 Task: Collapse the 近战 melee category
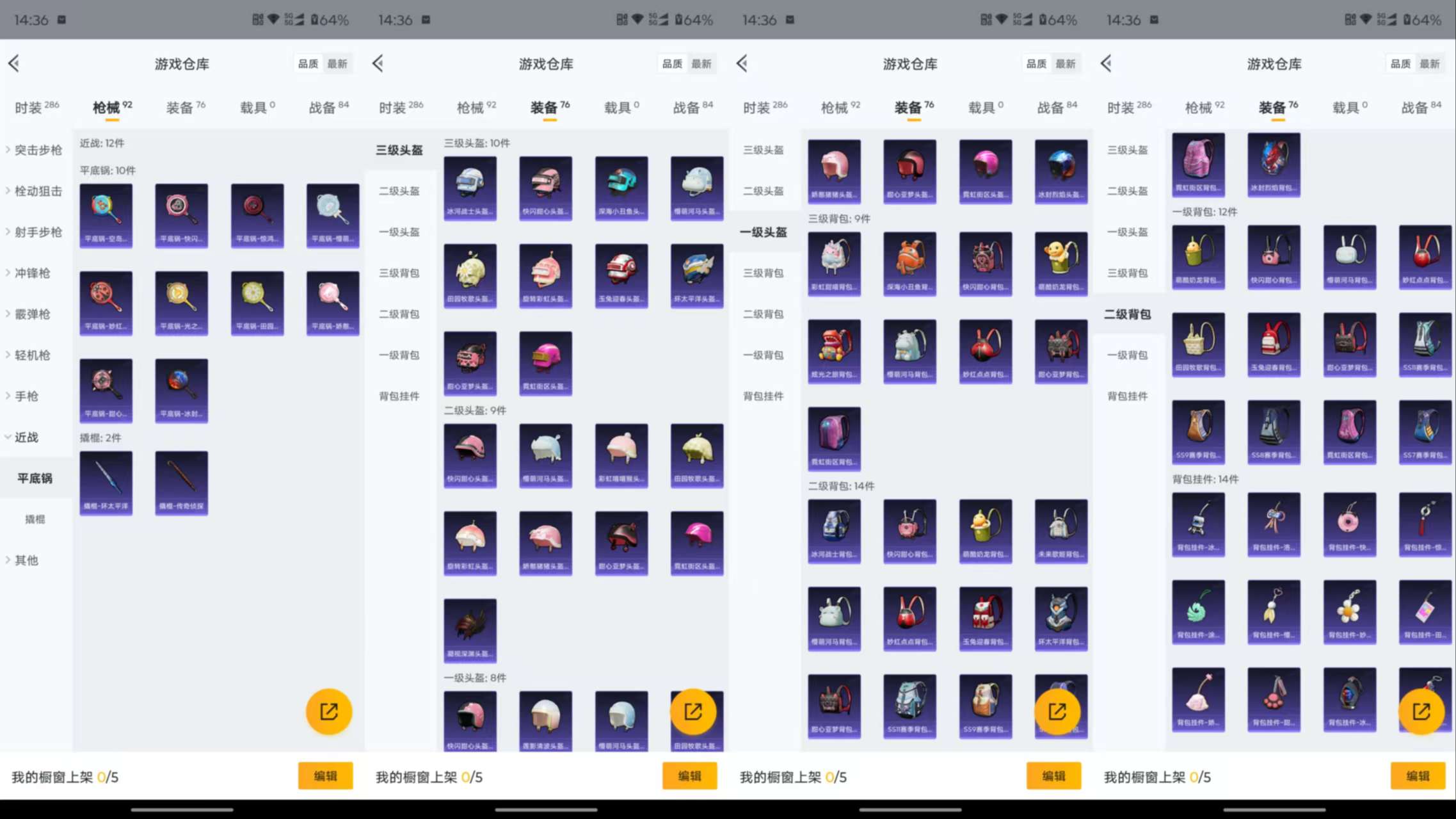point(26,437)
